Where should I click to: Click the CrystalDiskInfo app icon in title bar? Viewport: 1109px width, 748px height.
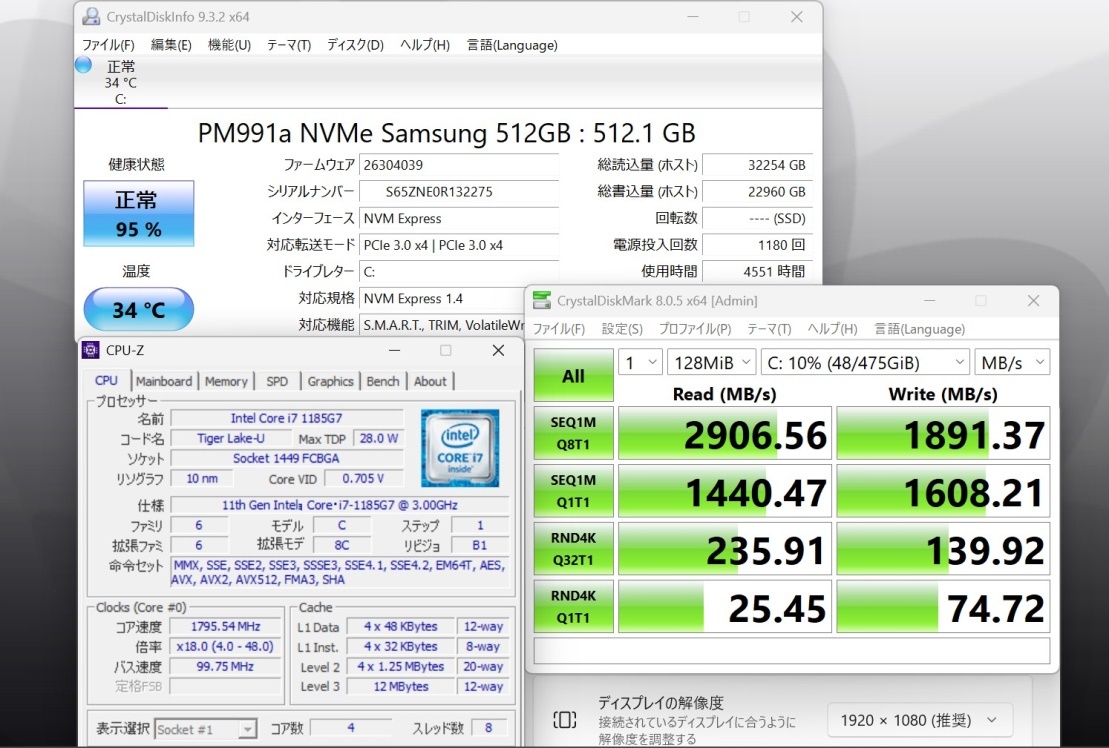point(91,16)
